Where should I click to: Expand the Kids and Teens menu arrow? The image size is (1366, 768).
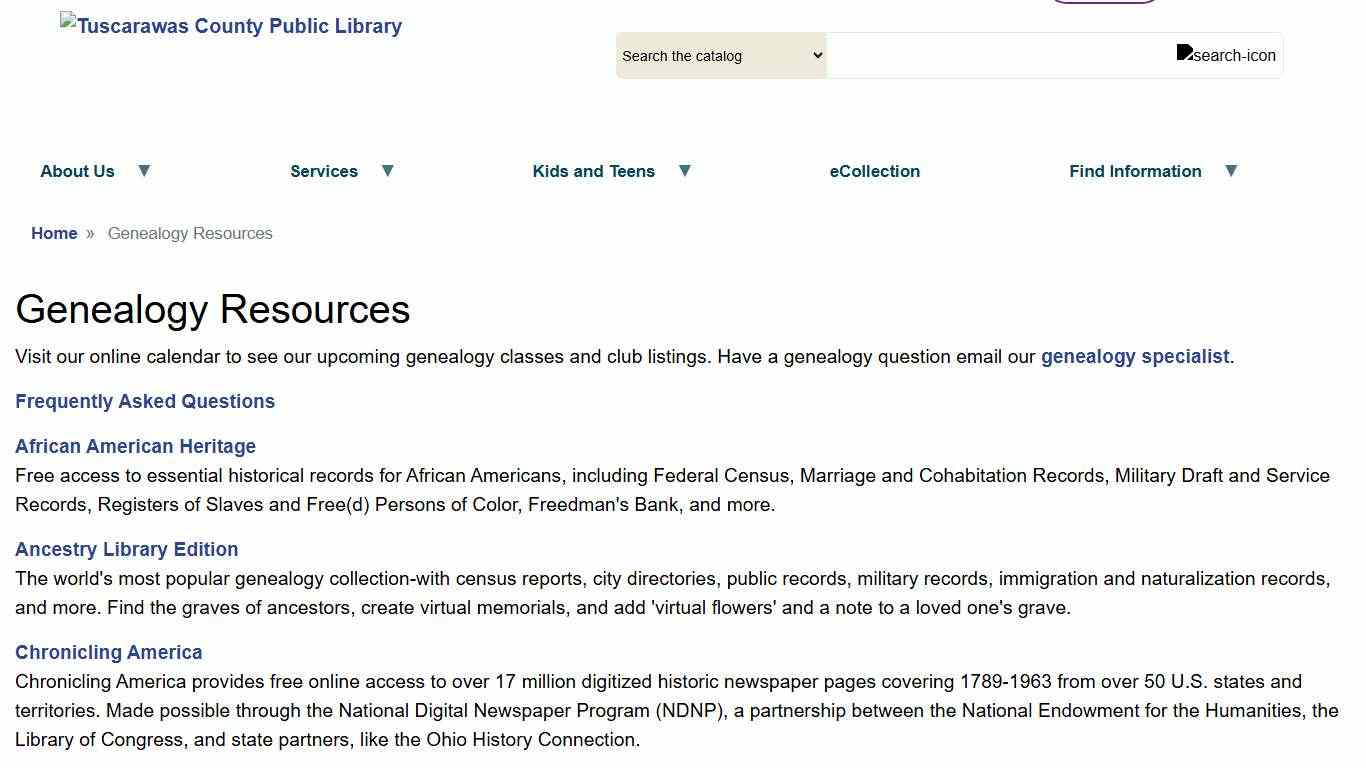684,171
